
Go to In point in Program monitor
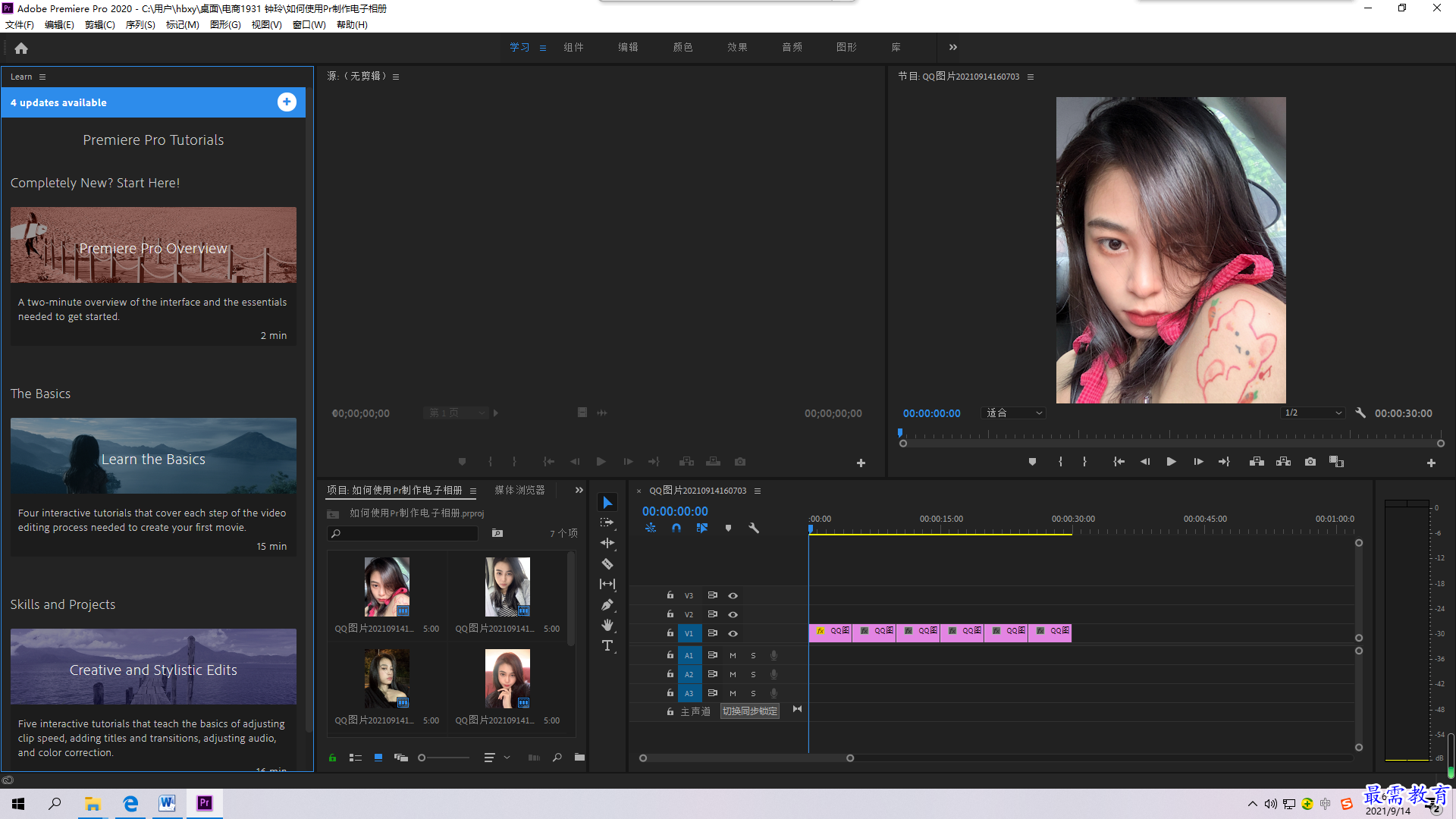(x=1119, y=462)
